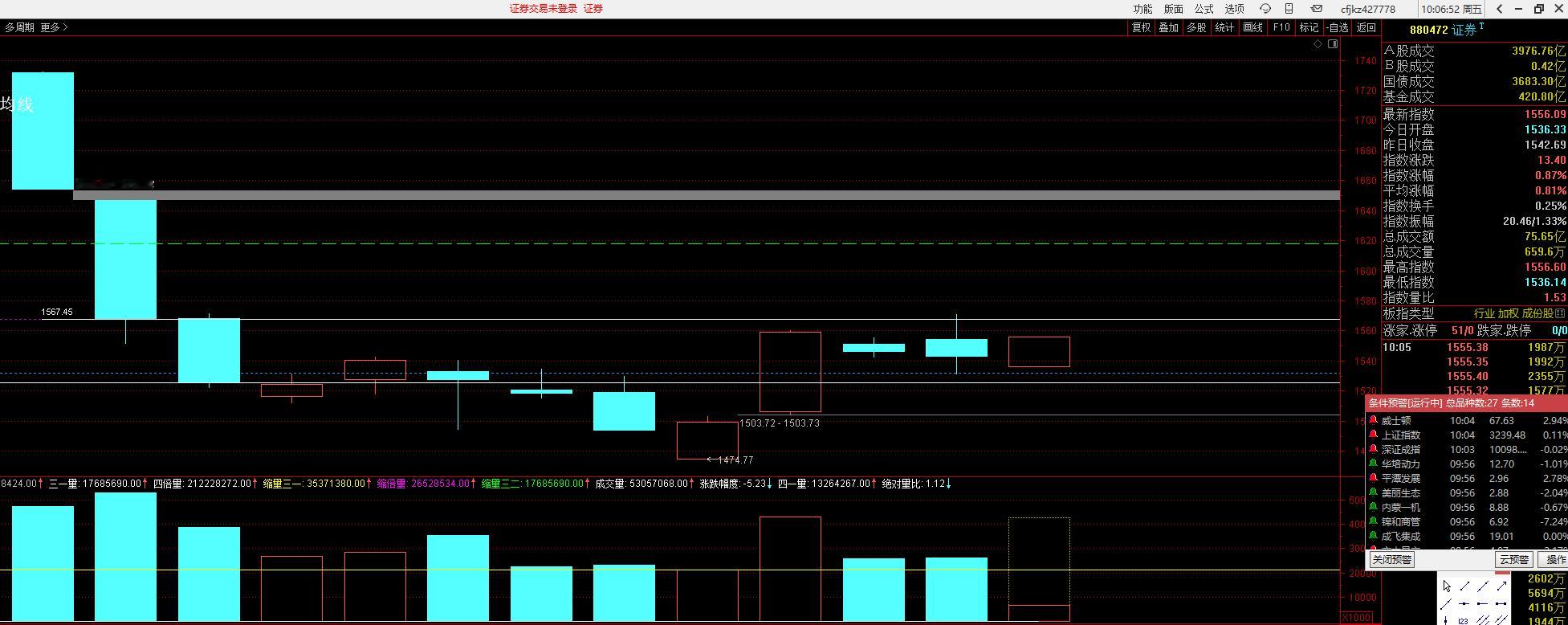This screenshot has width=1568, height=625.
Task: Click the refresh/sync circular arrow icon
Action: coord(1265,9)
